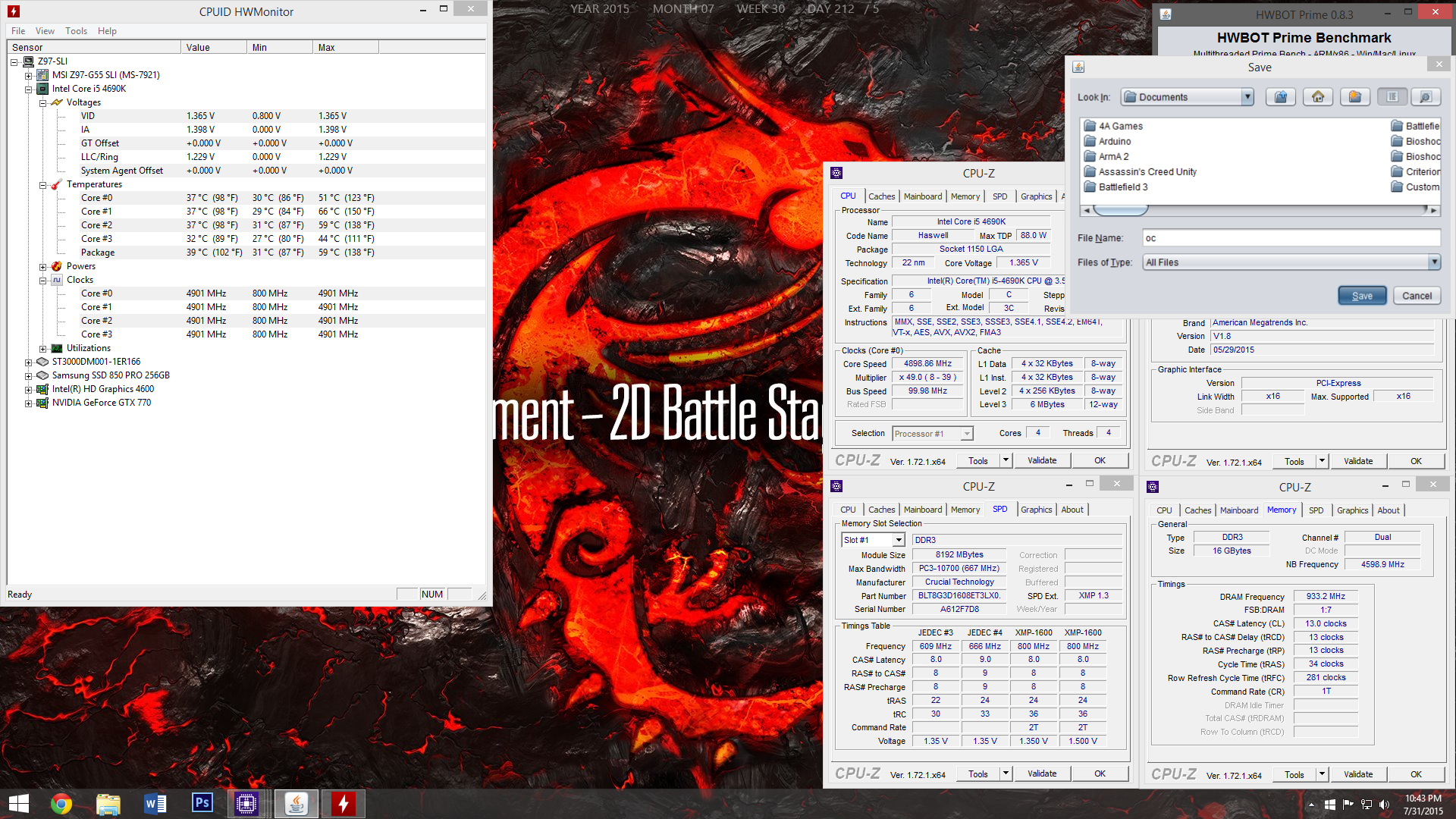This screenshot has height=819, width=1456.
Task: Click the scroll right arrow in Save dialog
Action: point(1433,210)
